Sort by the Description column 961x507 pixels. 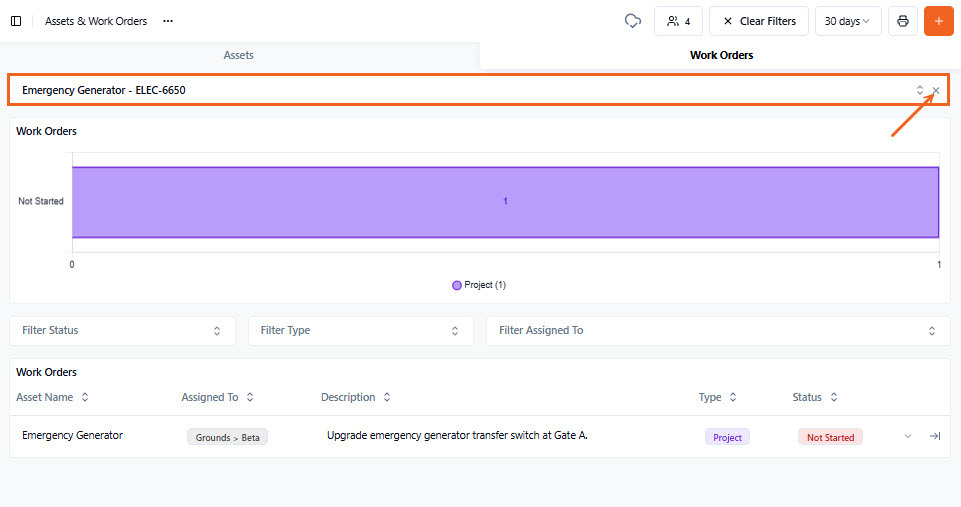coord(355,397)
